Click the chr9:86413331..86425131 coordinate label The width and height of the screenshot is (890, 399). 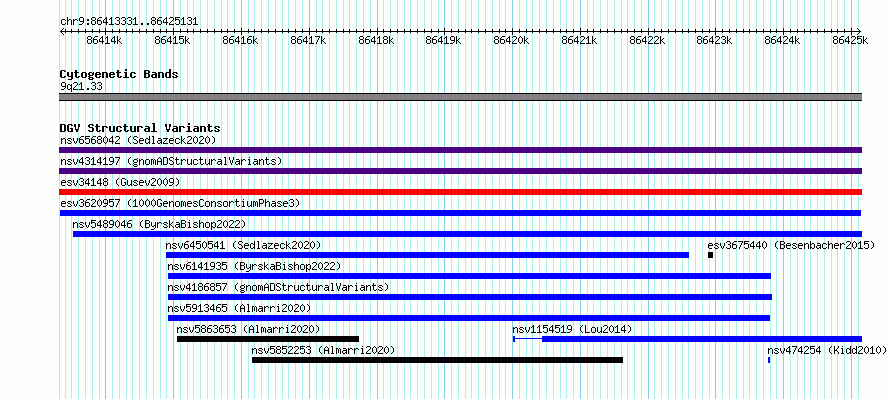pos(129,21)
